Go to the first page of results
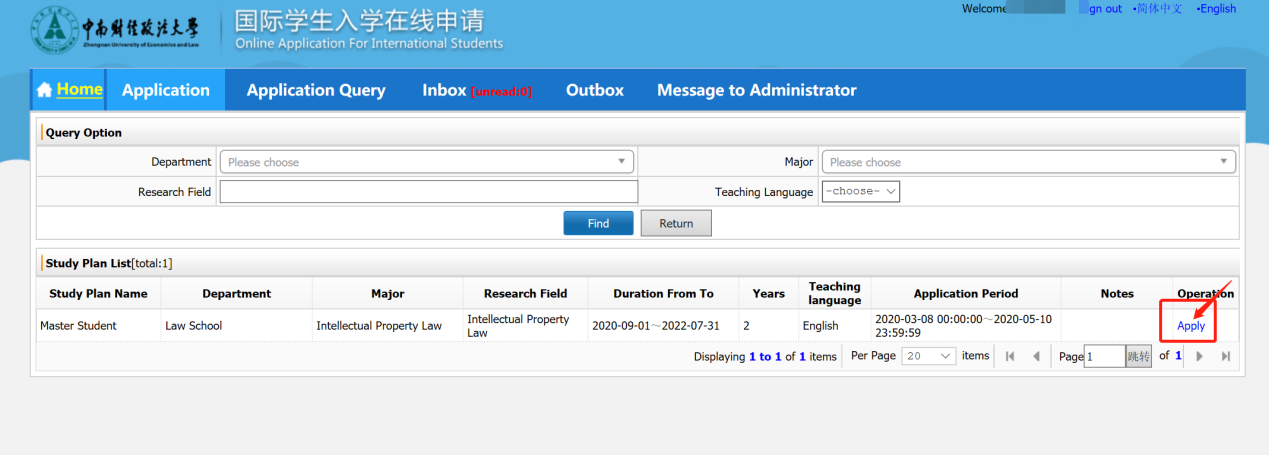The height and width of the screenshot is (455, 1269). point(1010,356)
